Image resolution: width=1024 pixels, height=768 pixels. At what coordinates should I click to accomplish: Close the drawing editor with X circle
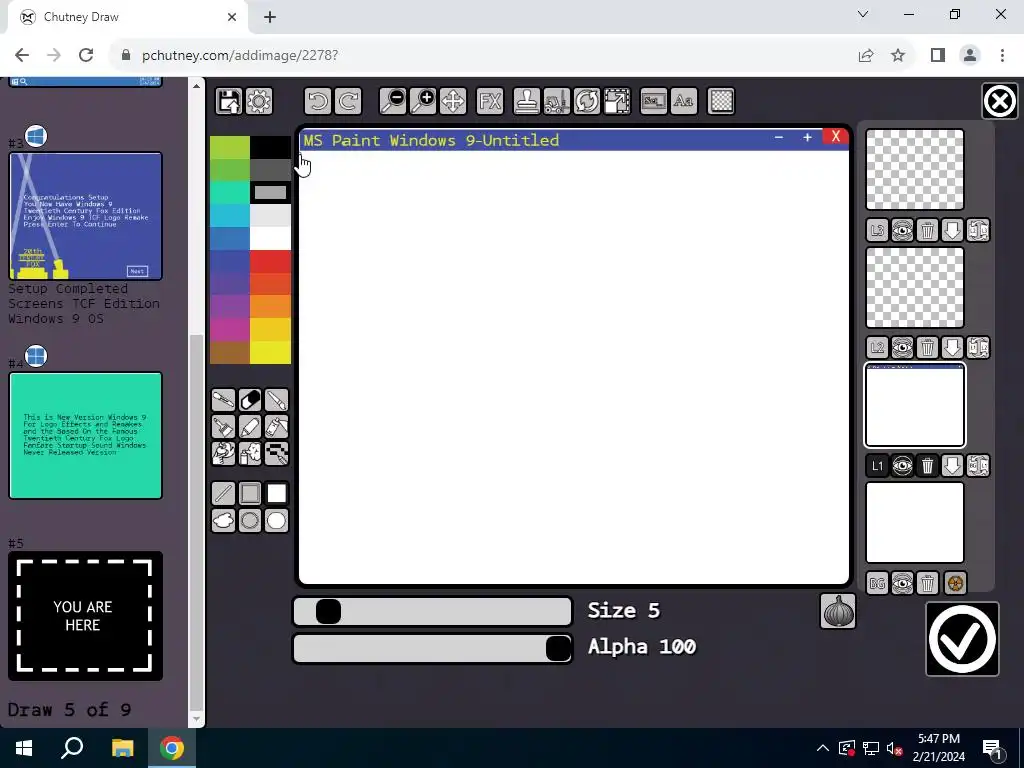1000,101
